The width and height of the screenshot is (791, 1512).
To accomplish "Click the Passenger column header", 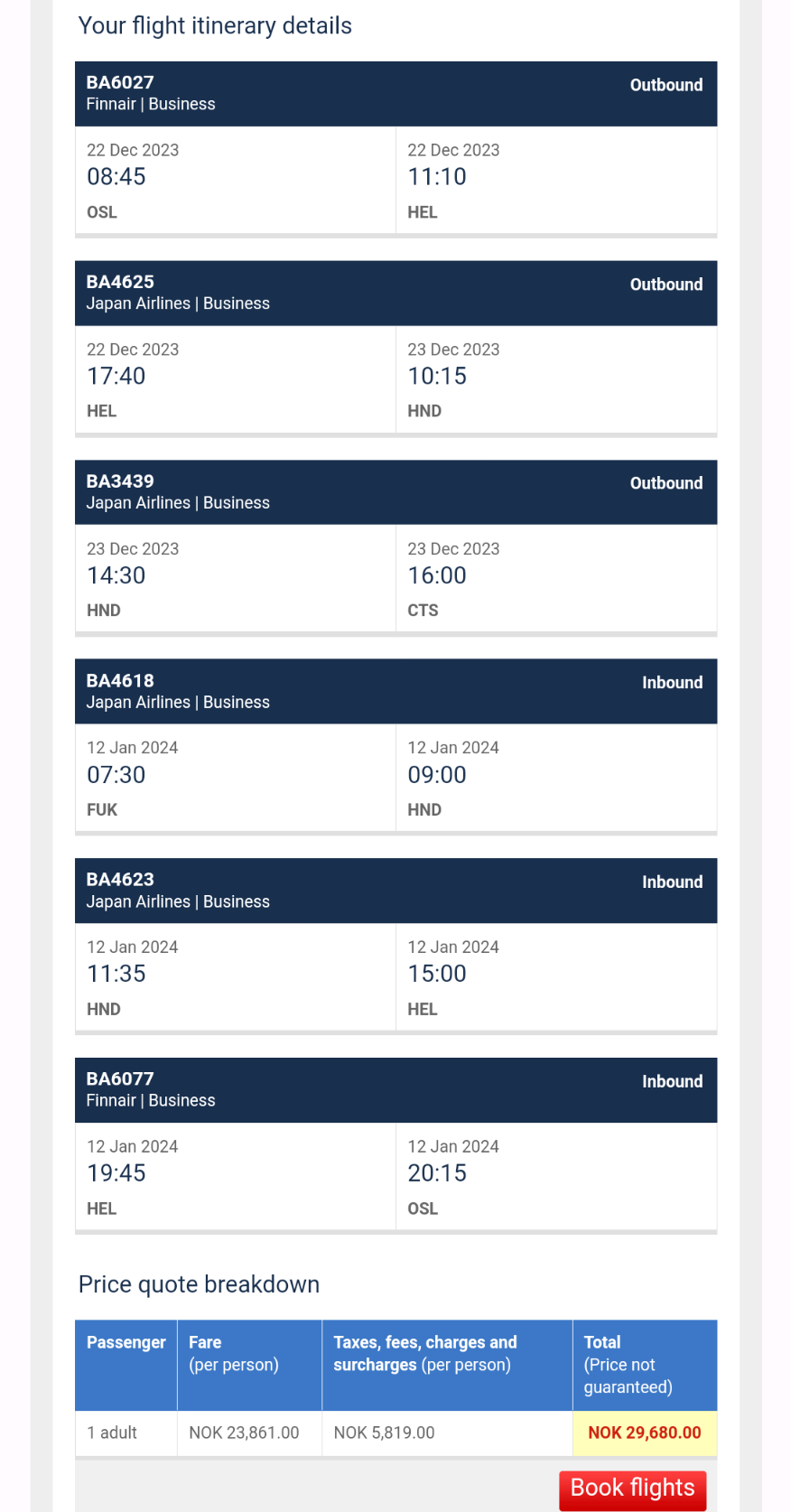I will [126, 1366].
